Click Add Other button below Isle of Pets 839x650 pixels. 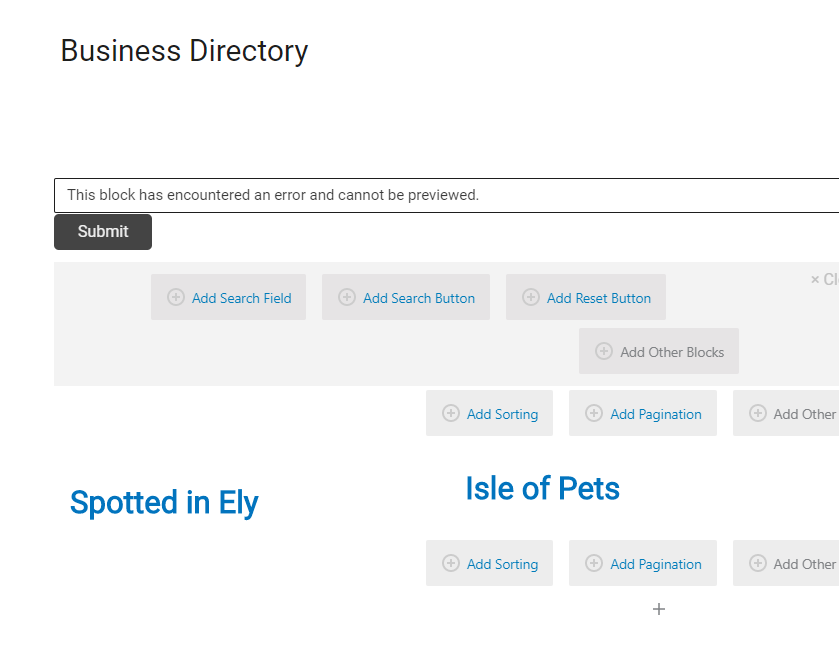[x=786, y=563]
